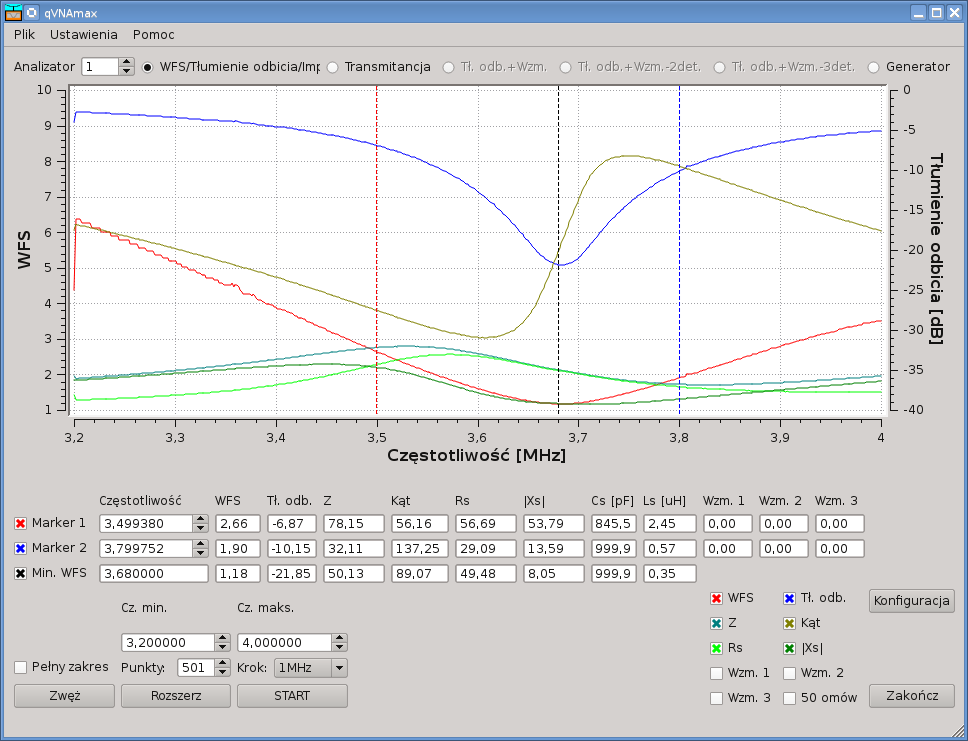Toggle the Z trace checkbox
Viewport: 968px width, 741px height.
(716, 623)
